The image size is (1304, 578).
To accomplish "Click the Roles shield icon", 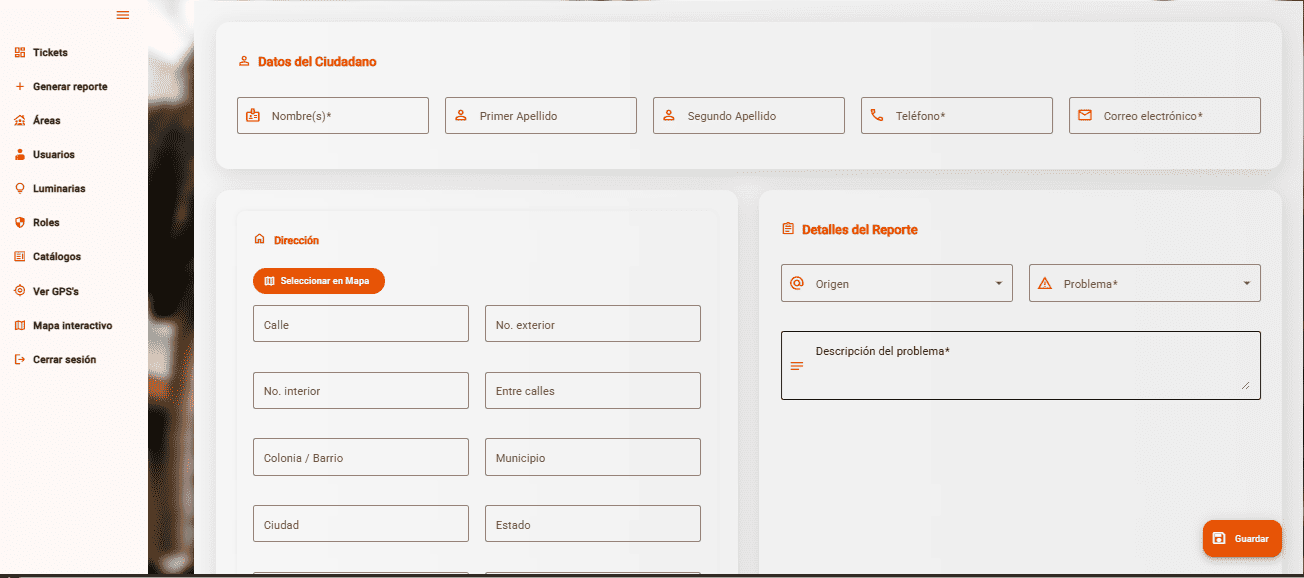I will click(x=20, y=223).
